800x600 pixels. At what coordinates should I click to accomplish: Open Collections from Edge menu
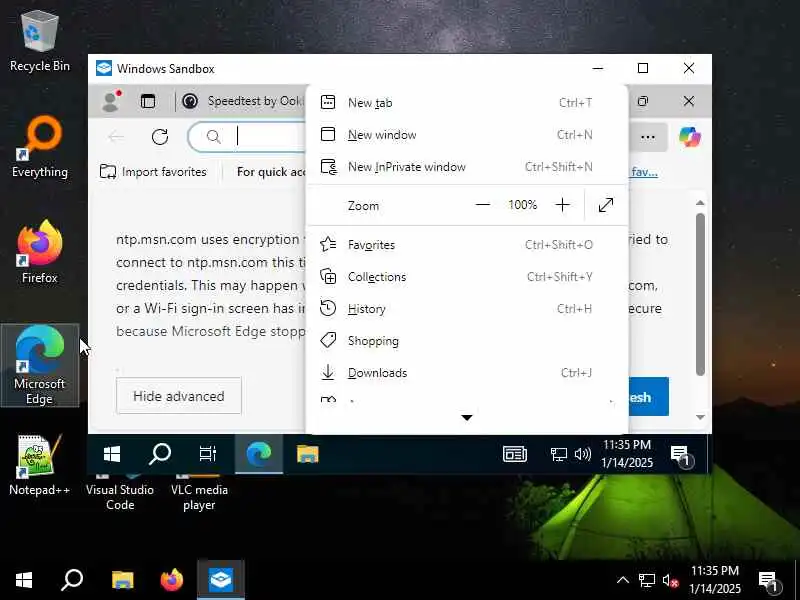(466, 277)
